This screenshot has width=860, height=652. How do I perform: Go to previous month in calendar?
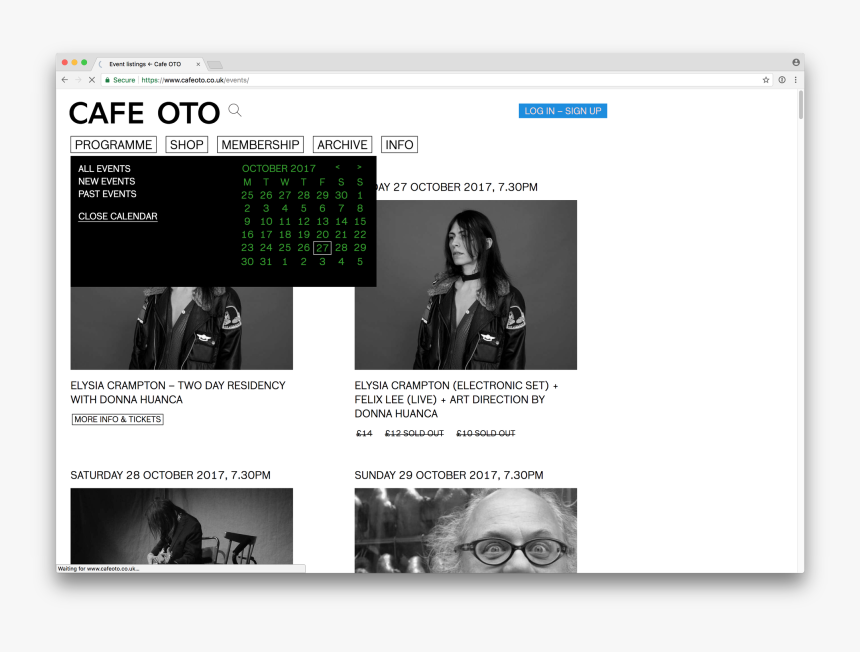pyautogui.click(x=337, y=167)
